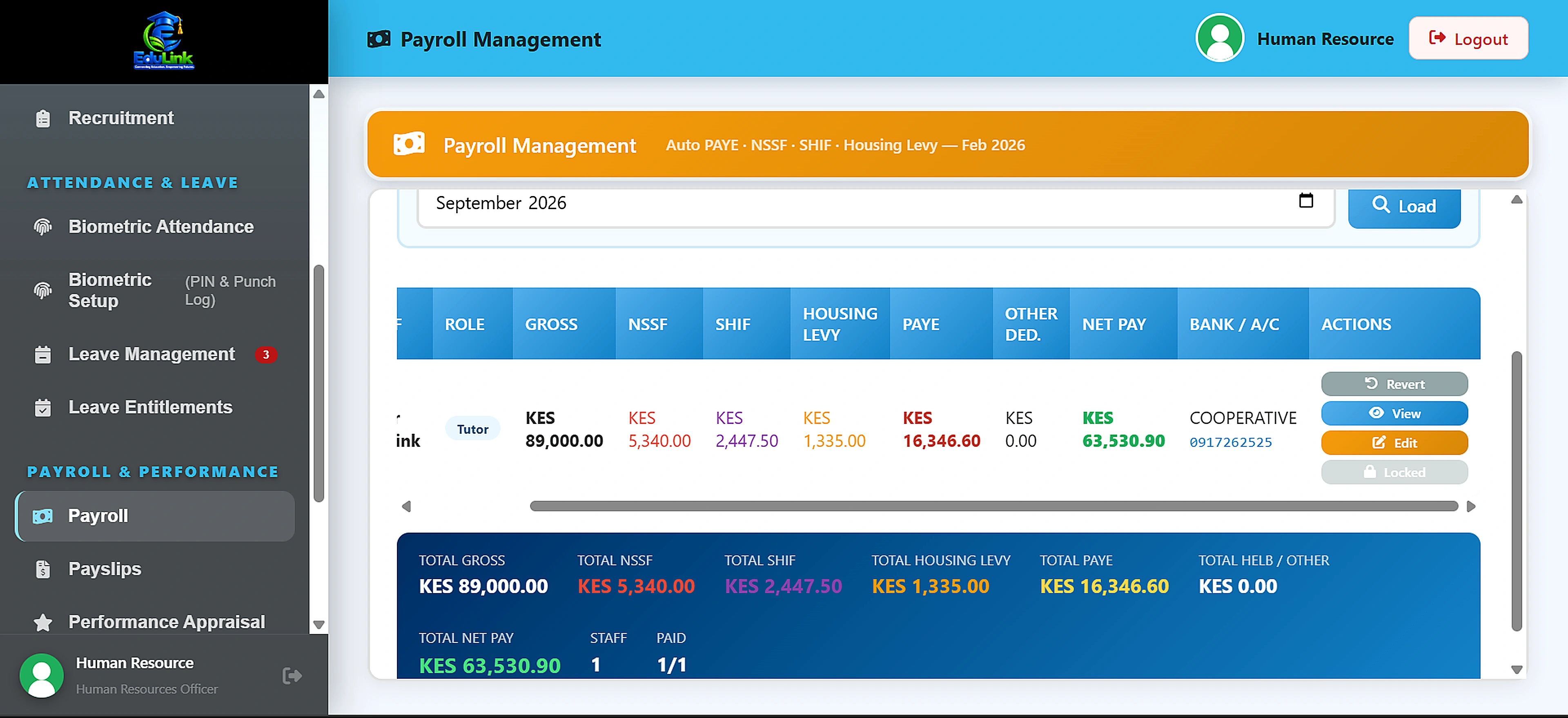Viewport: 1568px width, 718px height.
Task: Click the Locked button
Action: (x=1394, y=472)
